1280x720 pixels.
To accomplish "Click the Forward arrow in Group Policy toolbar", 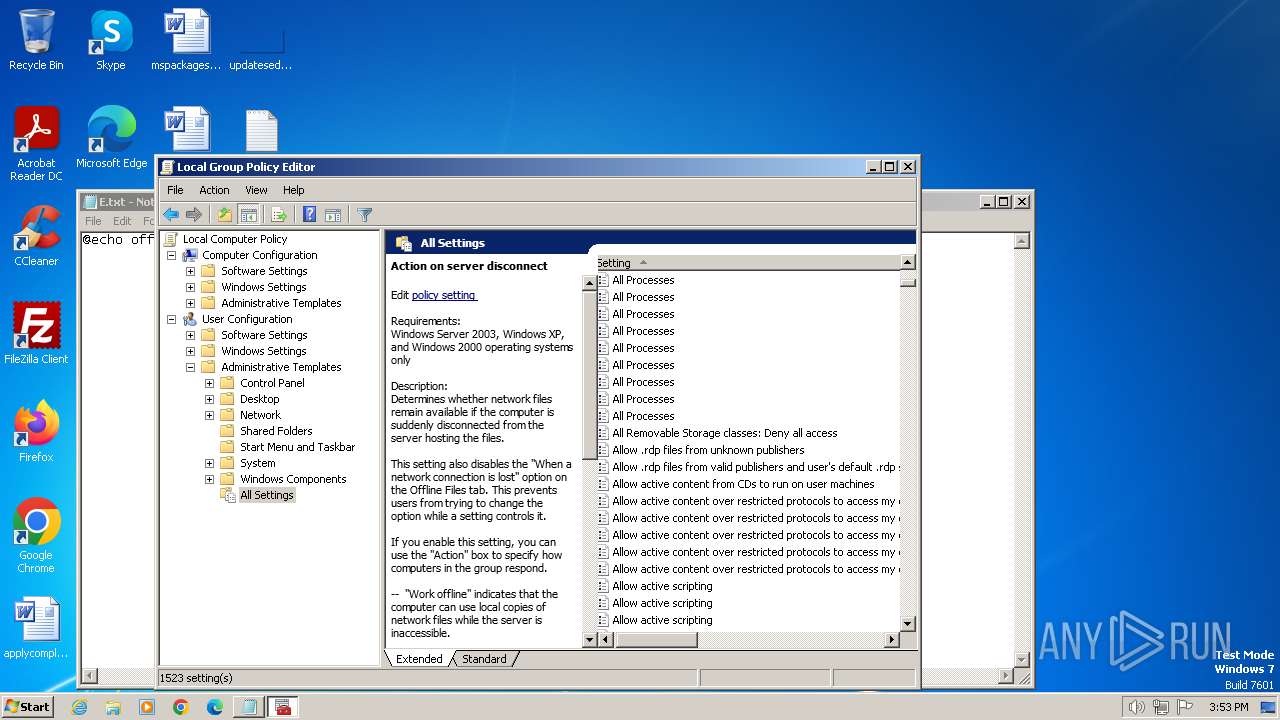I will click(194, 214).
